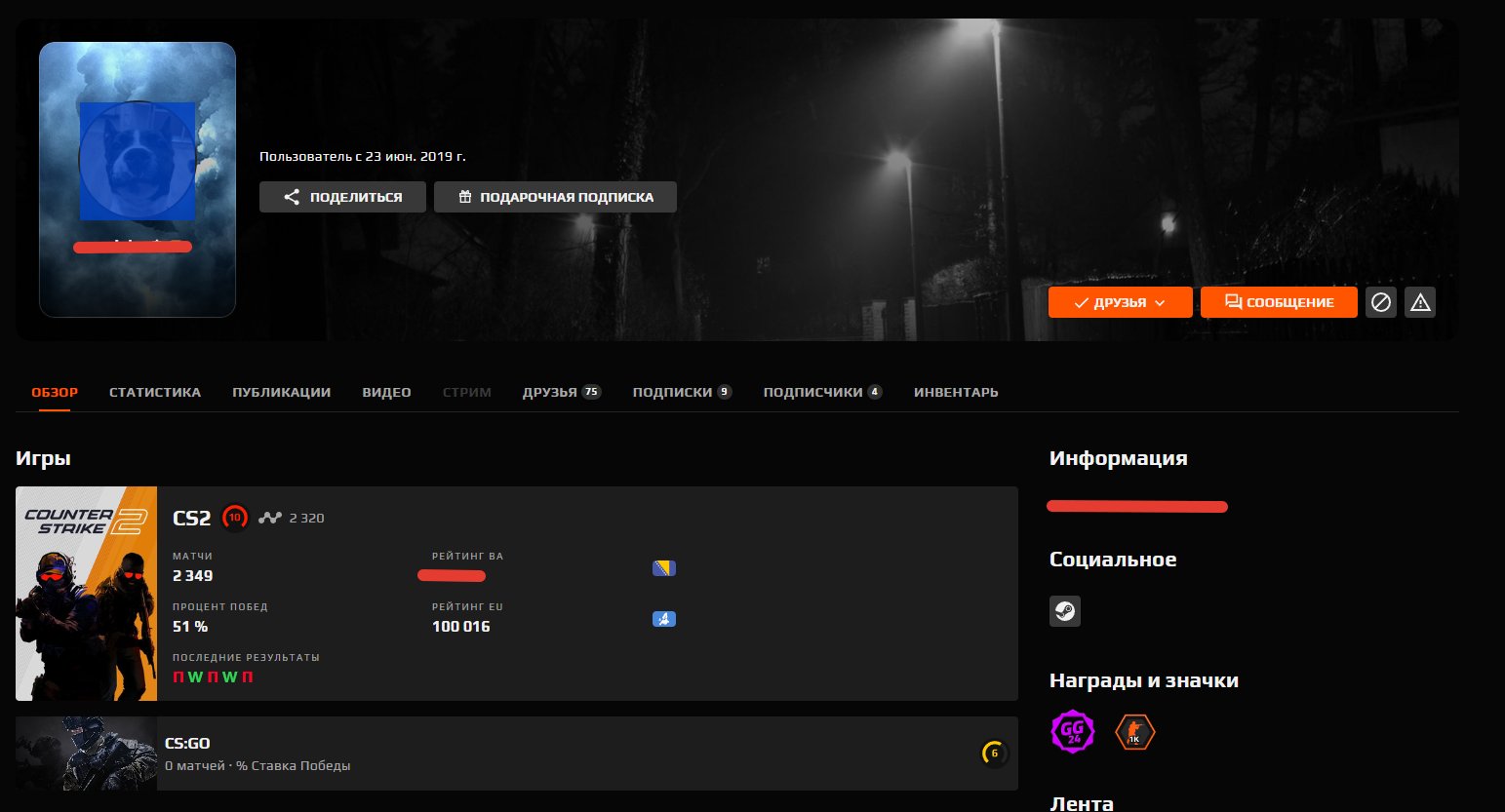
Task: Click the orange 1K kills badge
Action: 1134,732
